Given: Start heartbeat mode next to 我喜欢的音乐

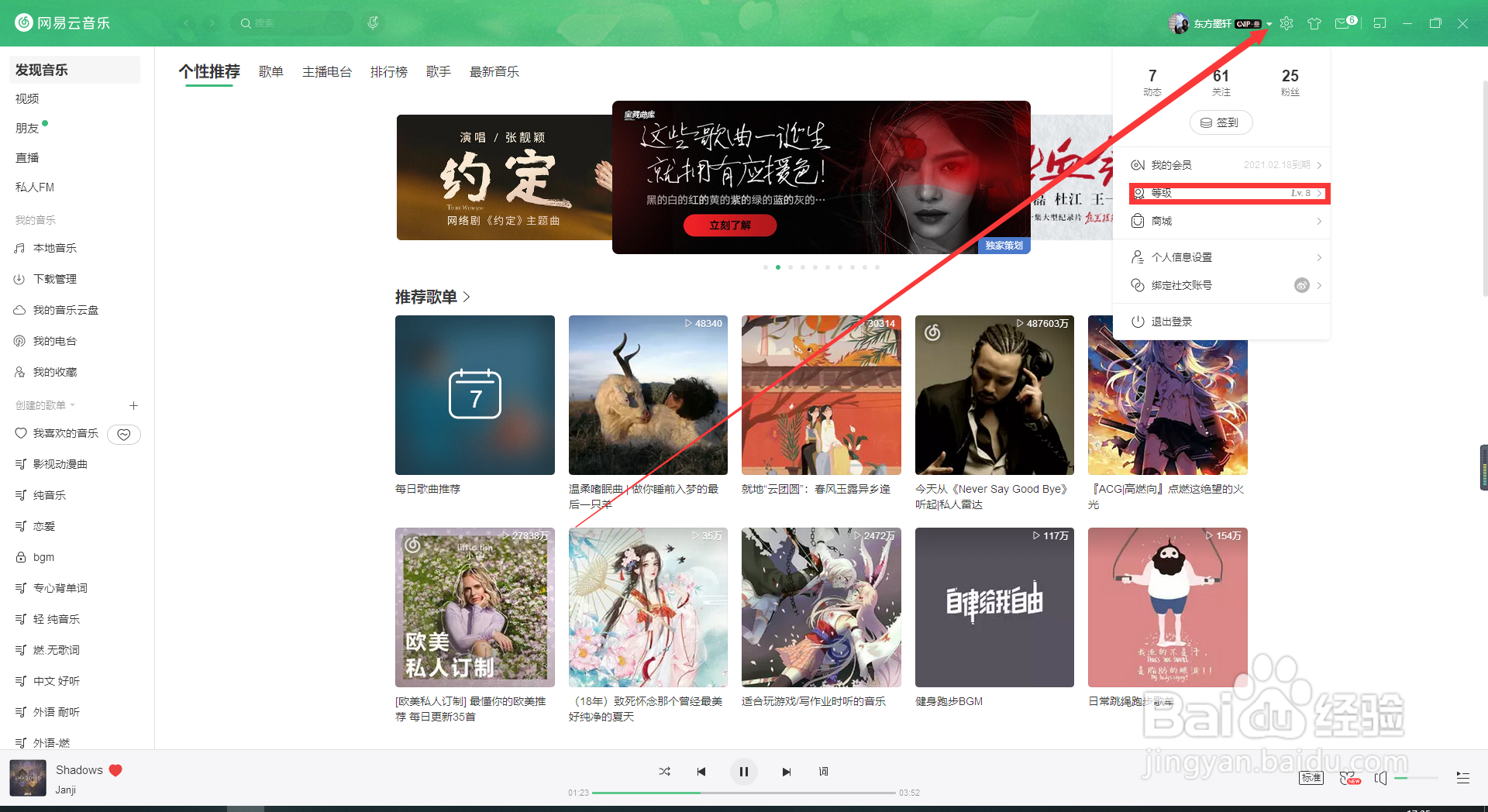Looking at the screenshot, I should tap(124, 434).
